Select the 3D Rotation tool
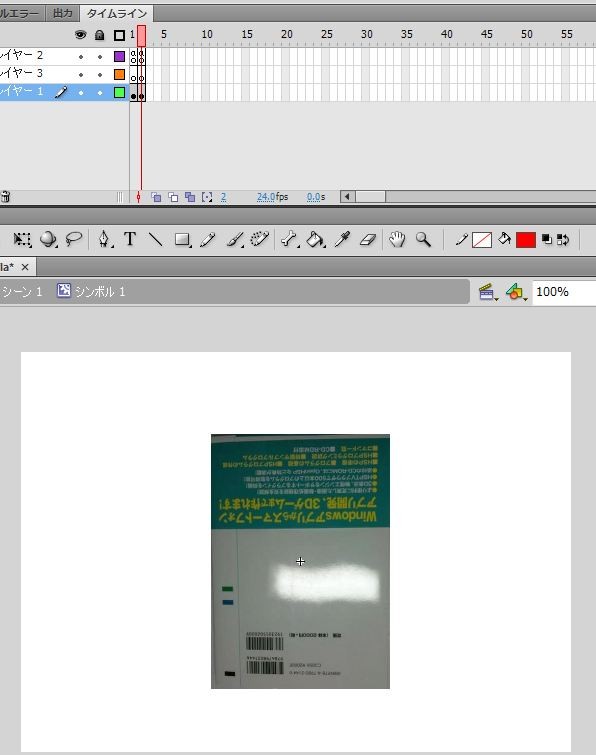This screenshot has width=596, height=755. (48, 239)
